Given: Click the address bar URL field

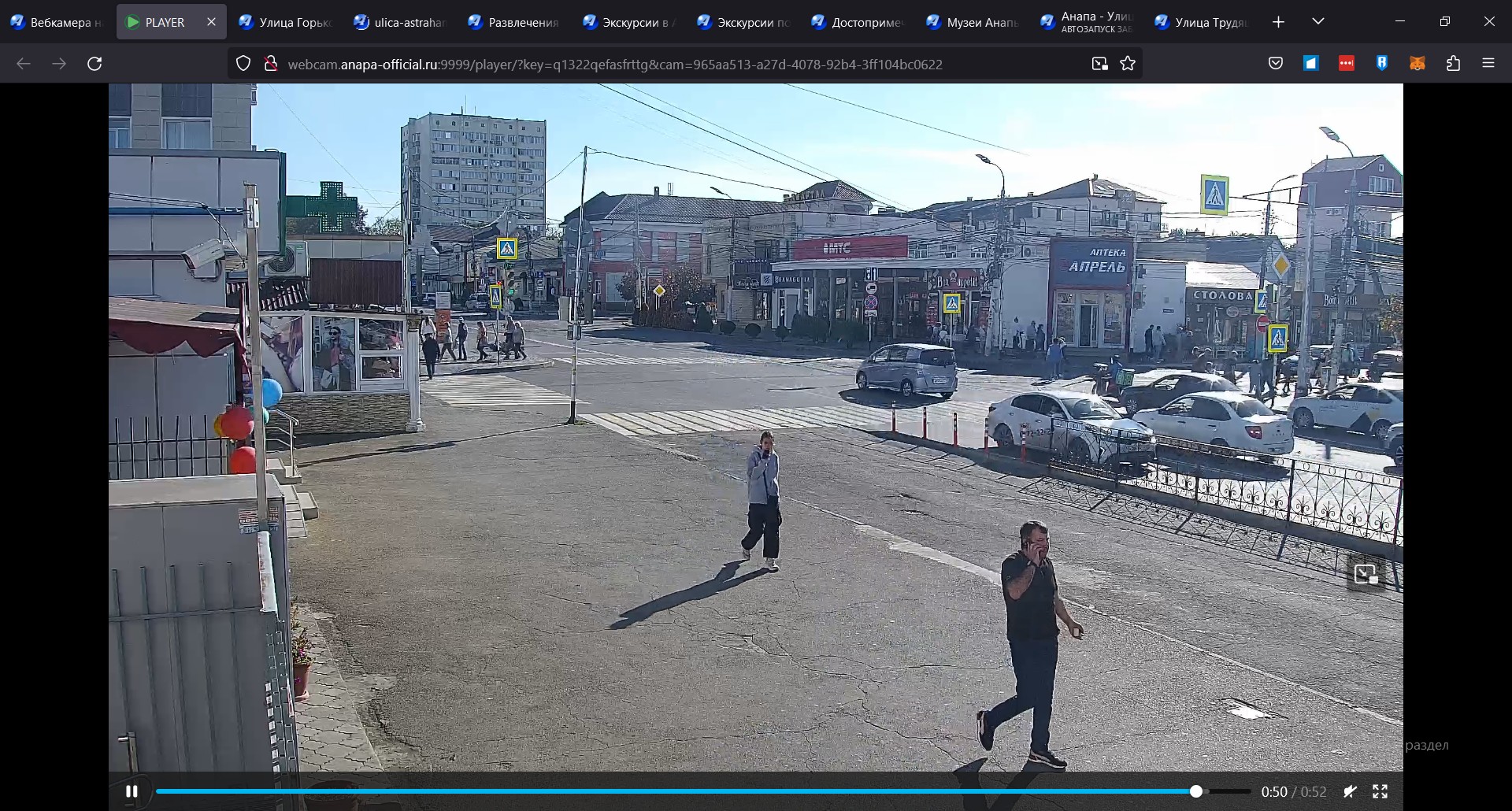Looking at the screenshot, I should click(x=614, y=64).
